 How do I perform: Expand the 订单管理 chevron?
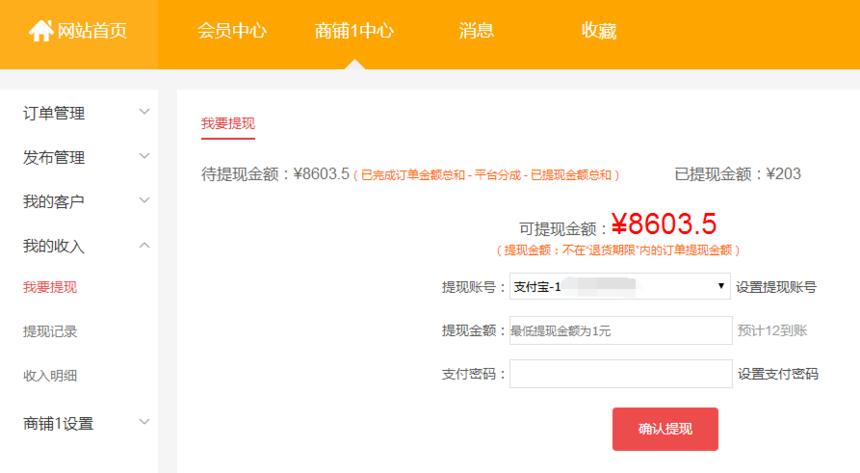[144, 112]
